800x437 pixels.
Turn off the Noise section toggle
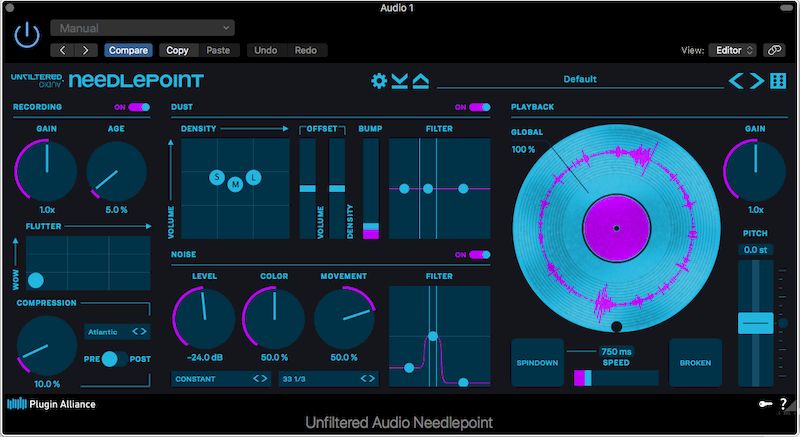pyautogui.click(x=480, y=254)
